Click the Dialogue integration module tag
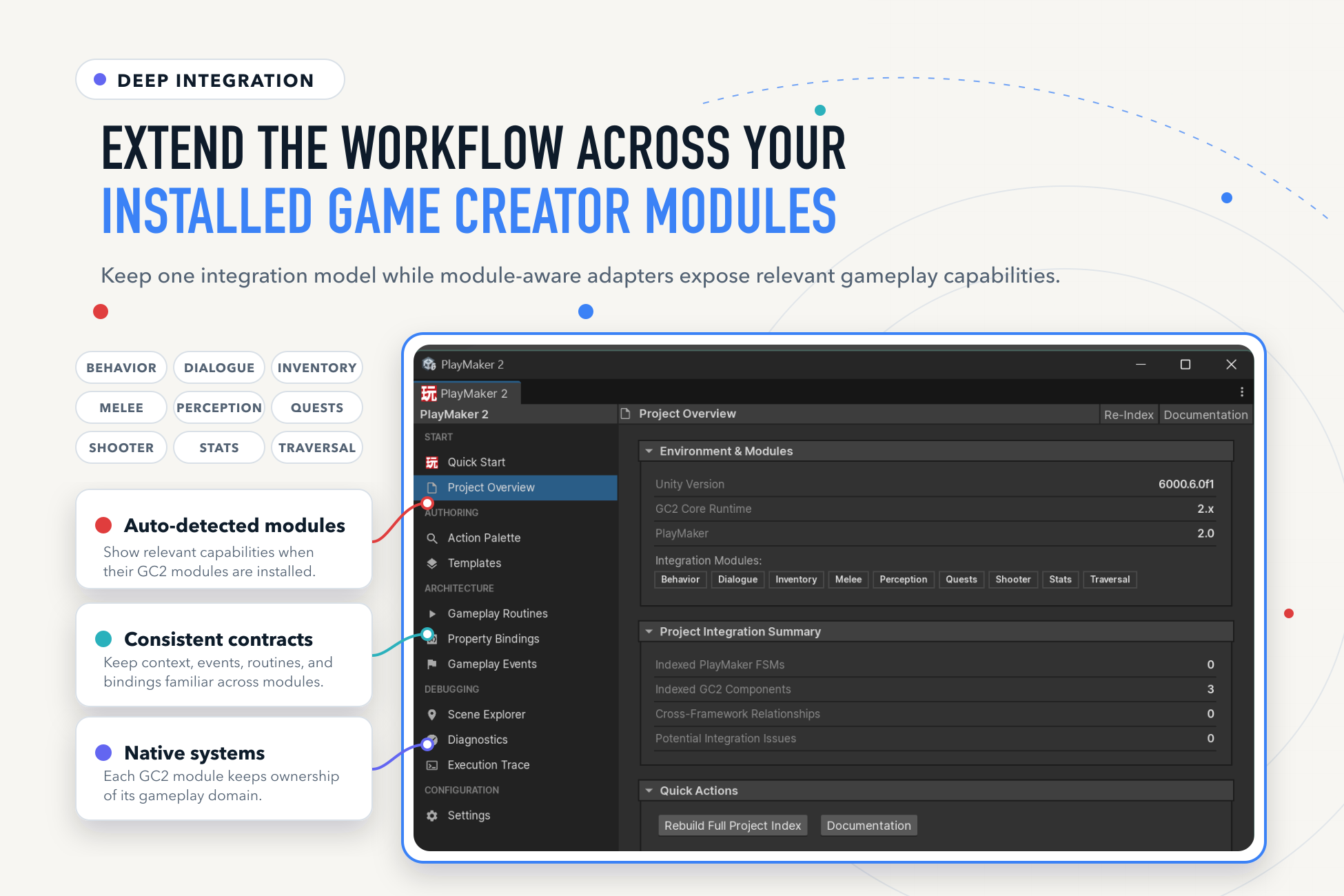1344x896 pixels. pos(737,580)
